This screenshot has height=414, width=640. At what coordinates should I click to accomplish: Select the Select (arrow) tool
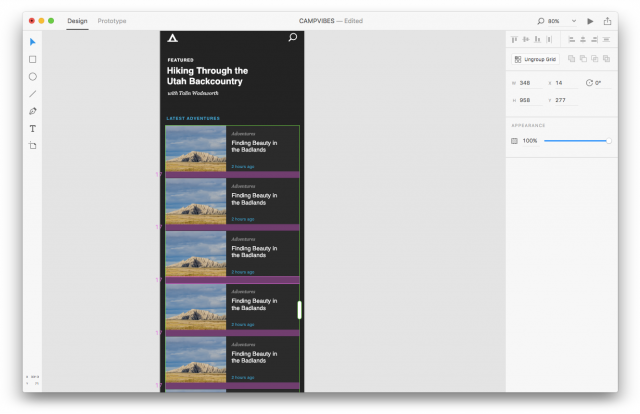click(32, 42)
